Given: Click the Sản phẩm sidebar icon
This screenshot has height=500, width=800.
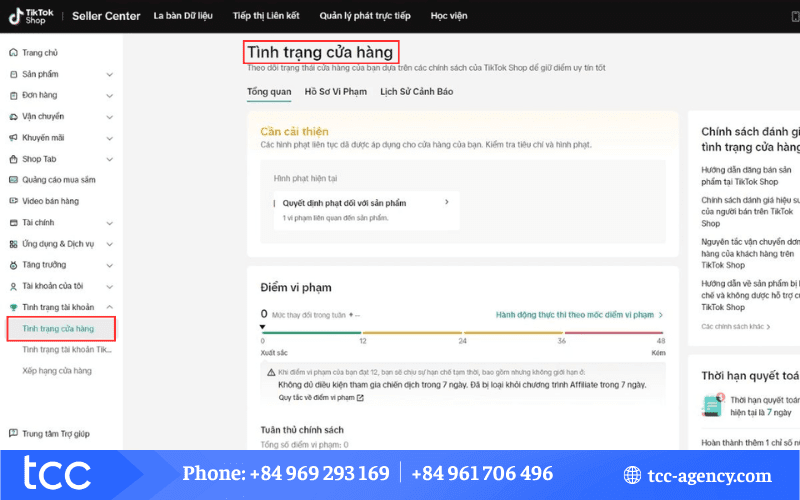Looking at the screenshot, I should tap(13, 74).
